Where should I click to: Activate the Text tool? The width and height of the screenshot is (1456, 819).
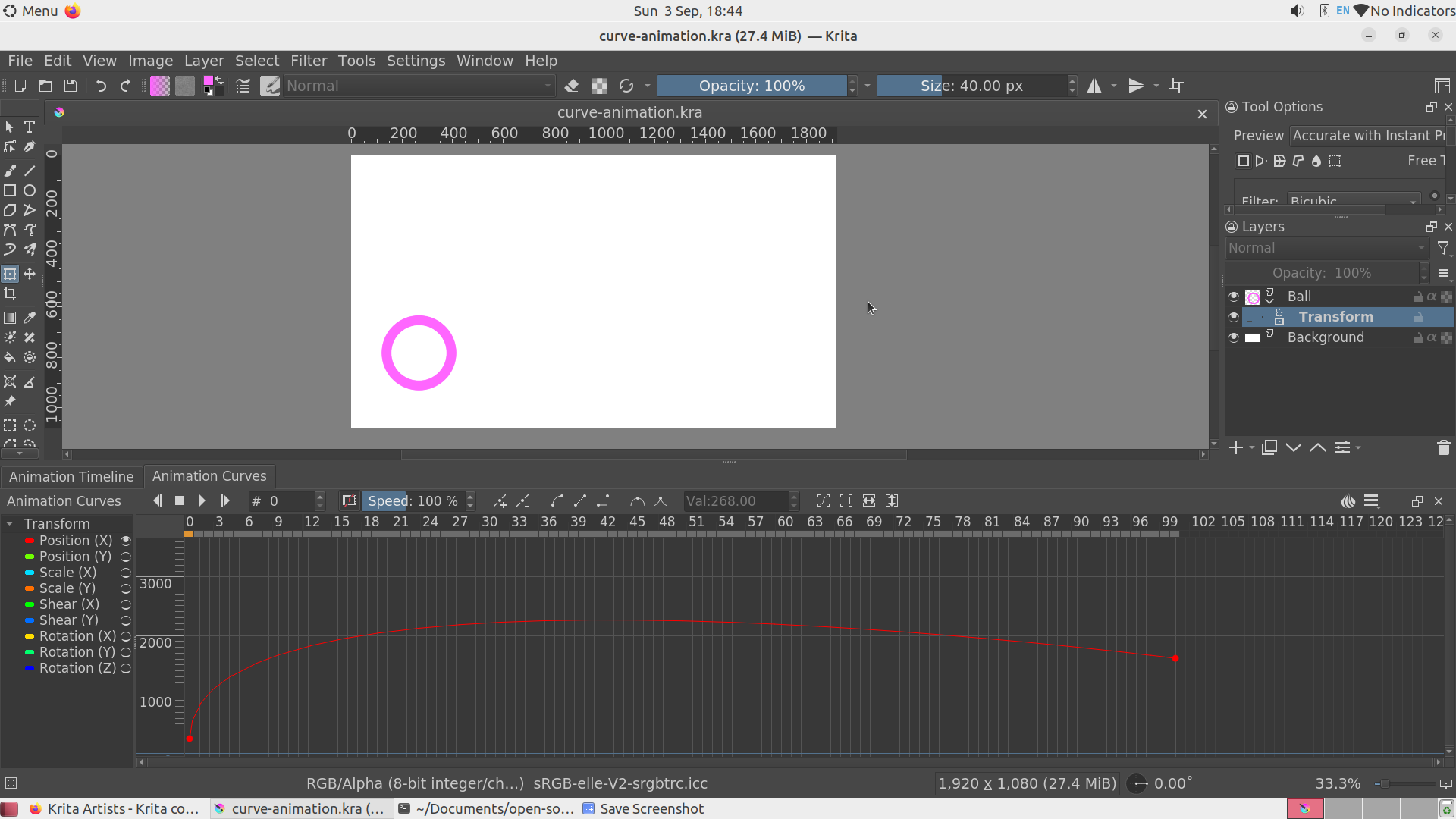(x=30, y=127)
